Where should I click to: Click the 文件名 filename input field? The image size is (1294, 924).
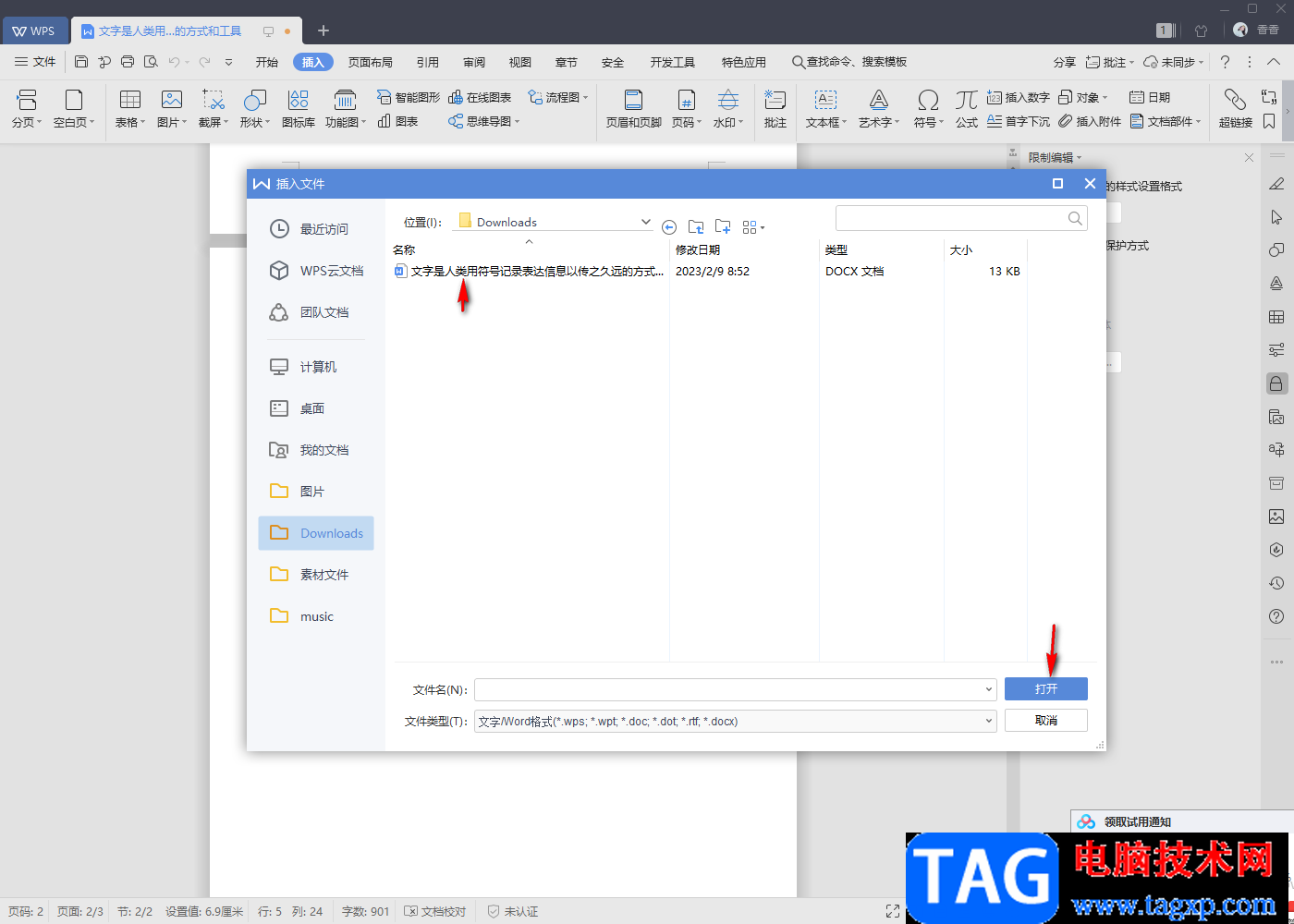(728, 689)
